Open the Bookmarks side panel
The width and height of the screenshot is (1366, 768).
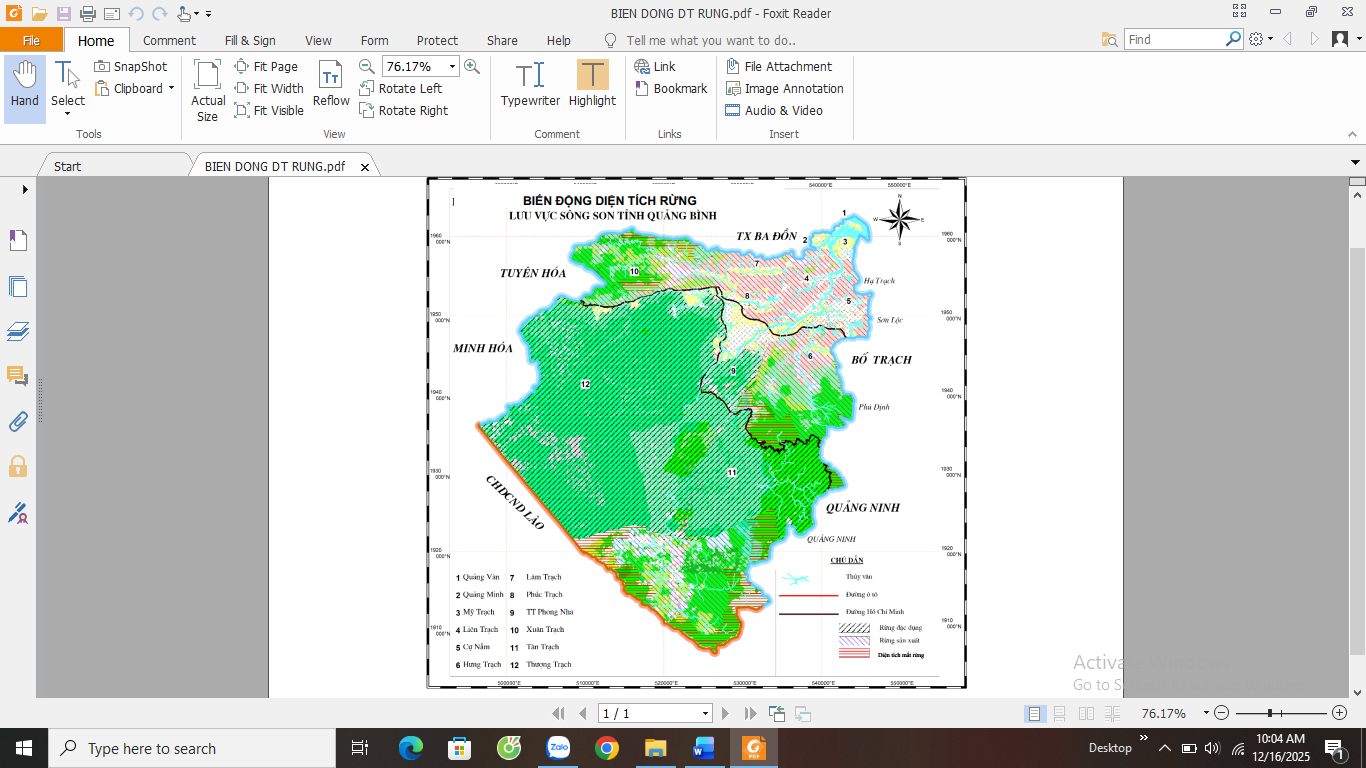tap(18, 241)
